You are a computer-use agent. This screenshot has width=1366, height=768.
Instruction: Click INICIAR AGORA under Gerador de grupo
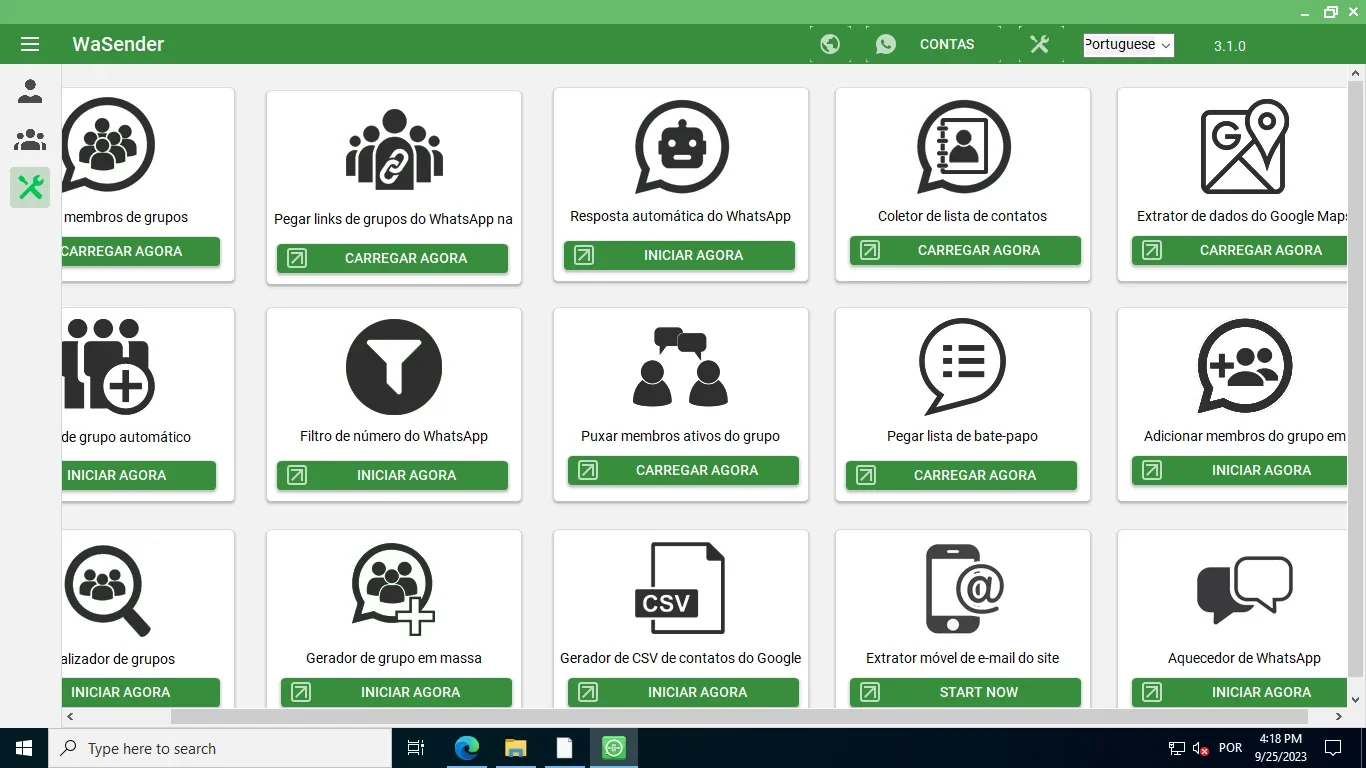tap(397, 692)
